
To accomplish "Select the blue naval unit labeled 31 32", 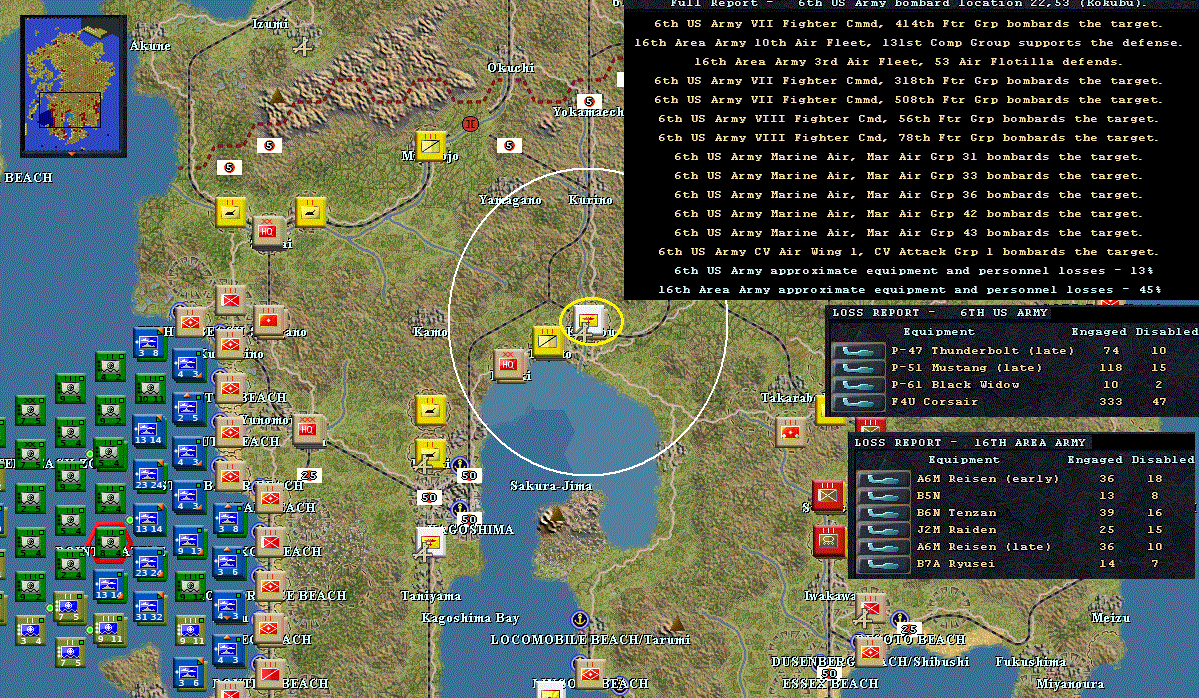I will coord(148,607).
